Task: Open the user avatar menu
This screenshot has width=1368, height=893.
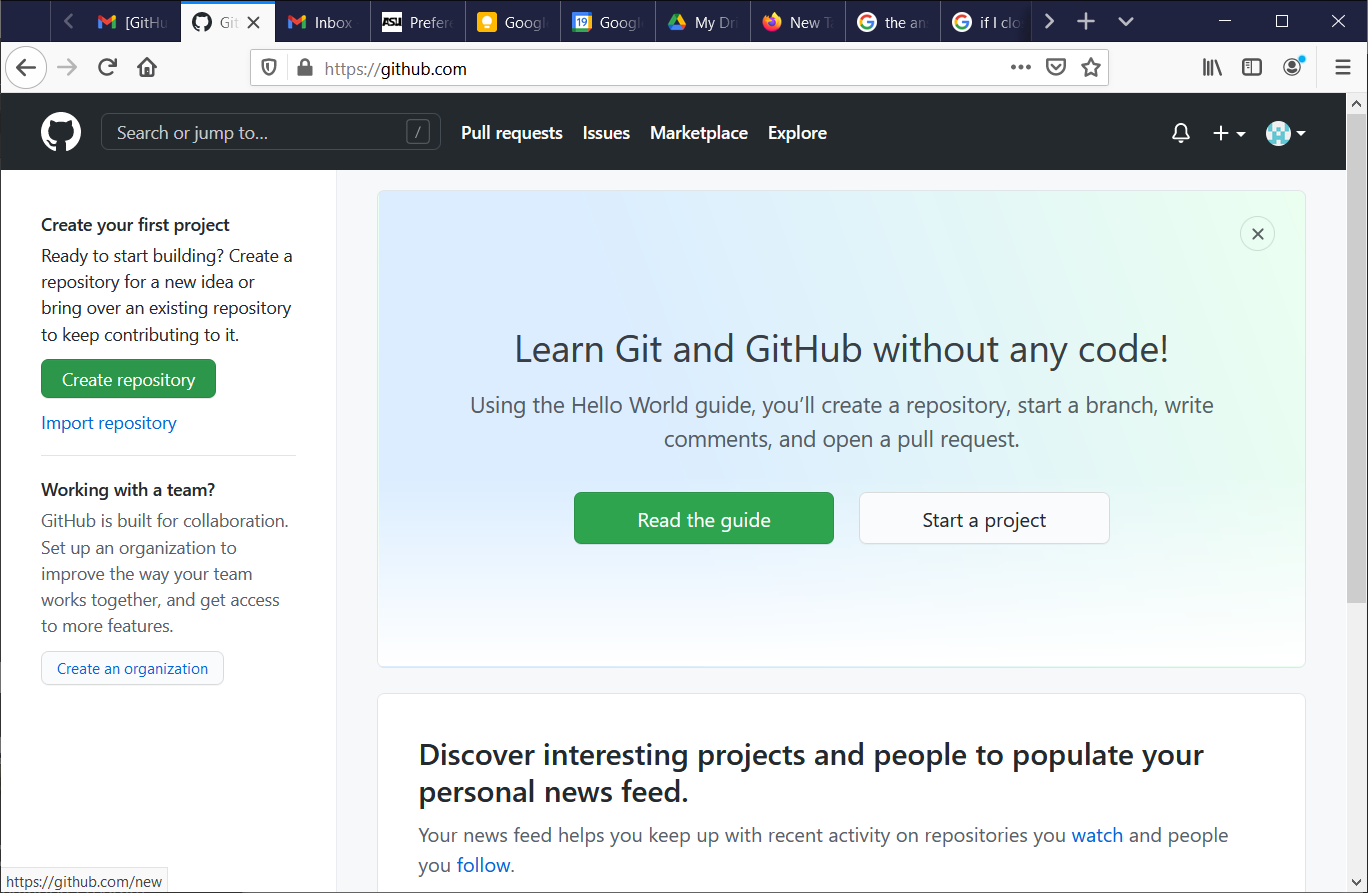Action: (x=1286, y=133)
